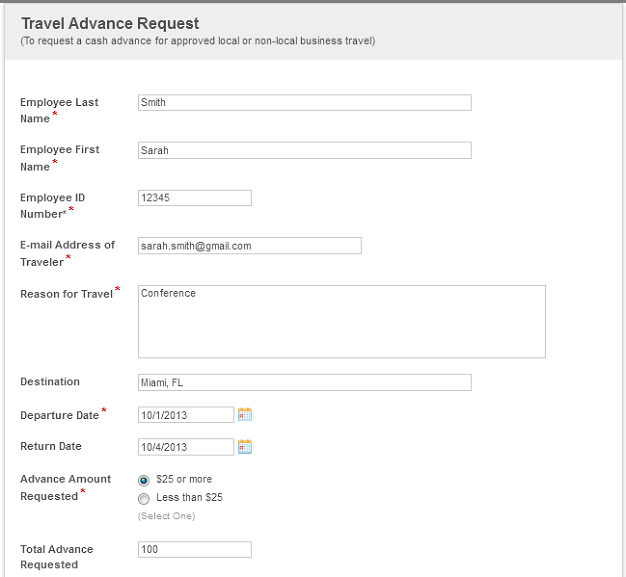626x577 pixels.
Task: Click the "Return Date" label
Action: [x=51, y=446]
